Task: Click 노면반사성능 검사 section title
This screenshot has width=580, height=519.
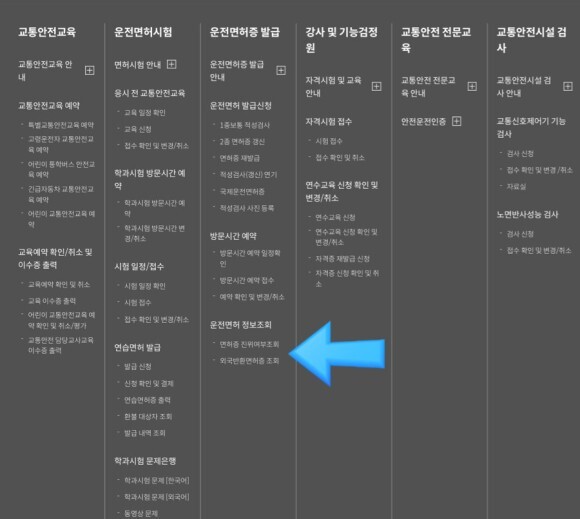Action: (527, 215)
